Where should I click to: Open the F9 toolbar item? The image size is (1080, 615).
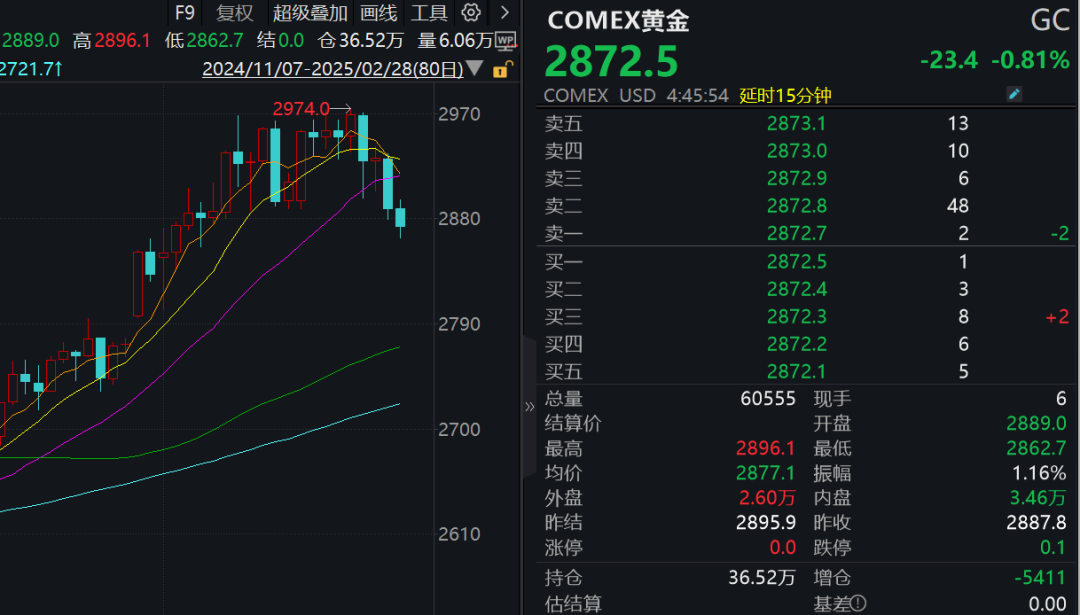pyautogui.click(x=185, y=12)
